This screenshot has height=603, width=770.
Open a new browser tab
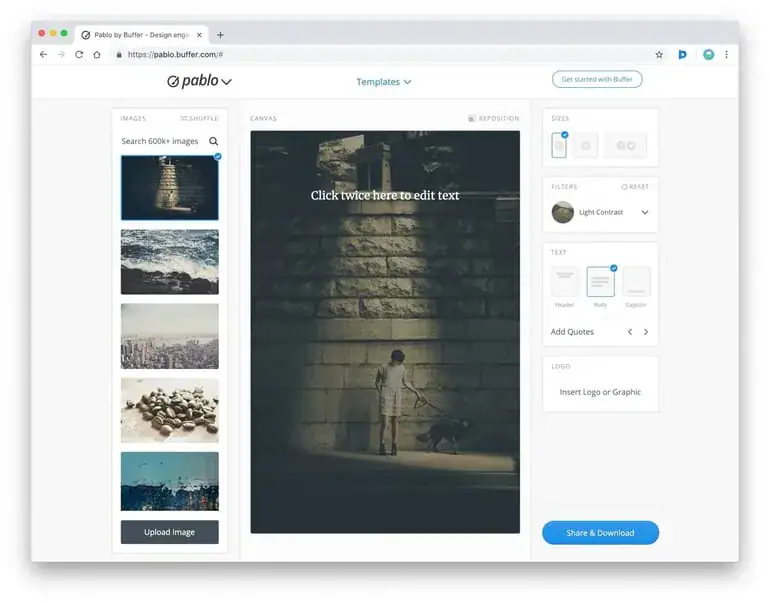220,34
